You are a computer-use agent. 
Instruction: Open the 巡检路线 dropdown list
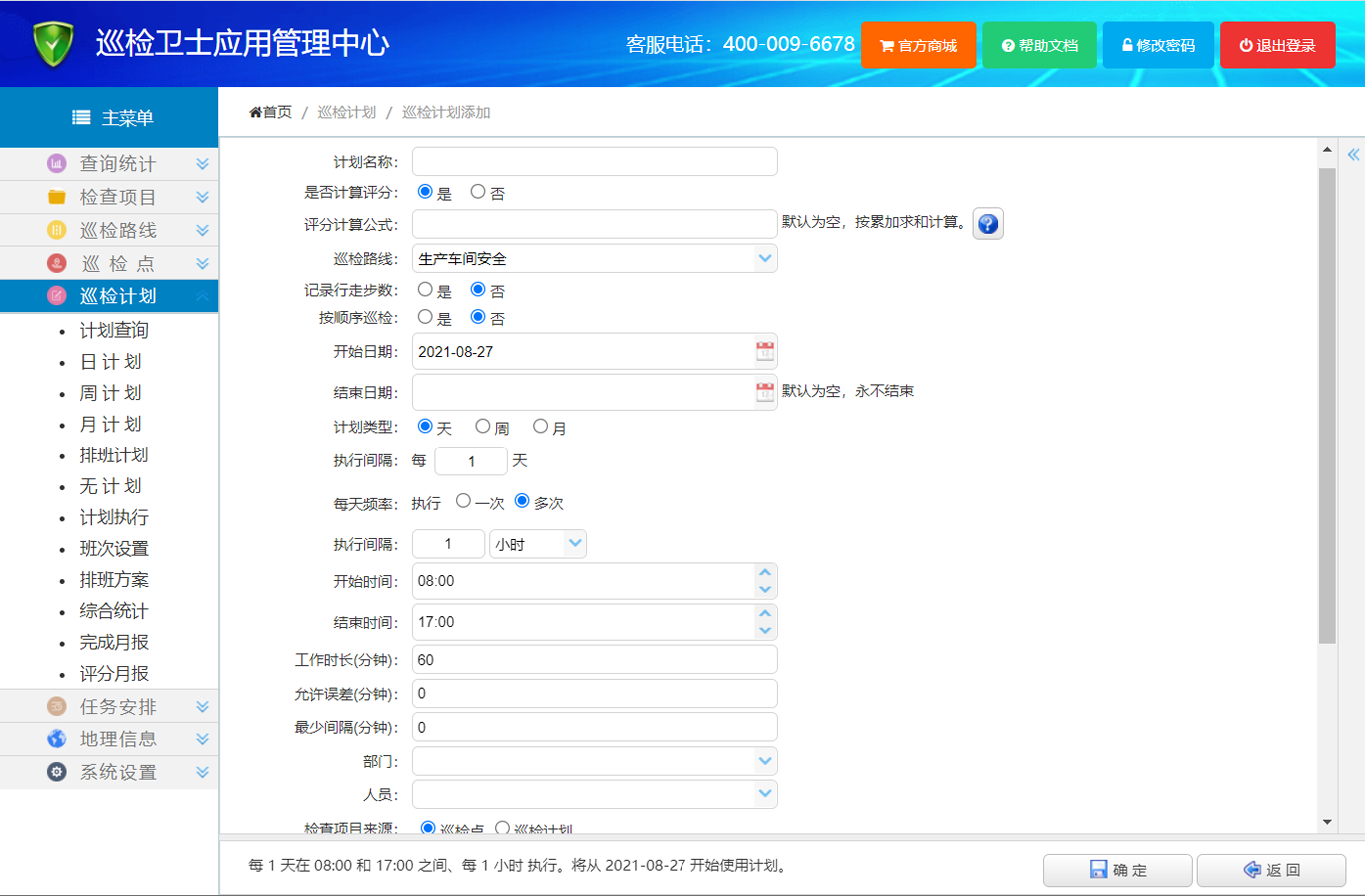click(764, 258)
